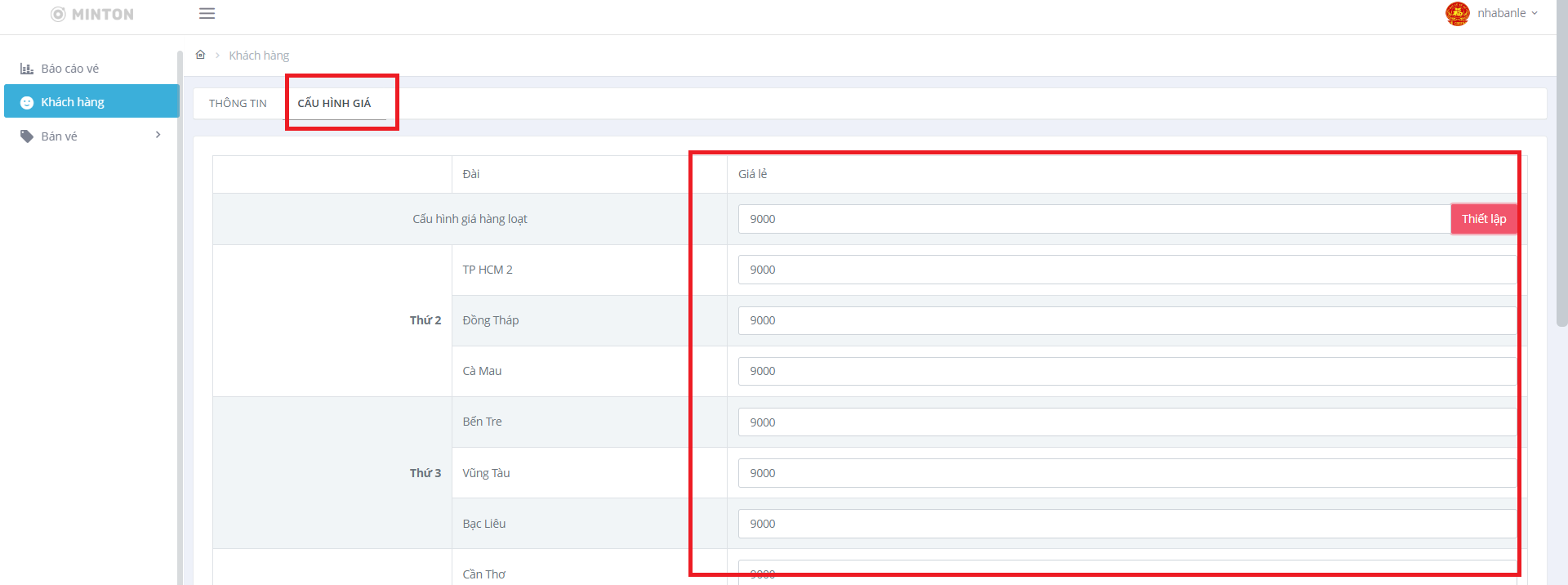This screenshot has width=1568, height=585.
Task: Click the bulk price config input field
Action: pyautogui.click(x=1094, y=219)
